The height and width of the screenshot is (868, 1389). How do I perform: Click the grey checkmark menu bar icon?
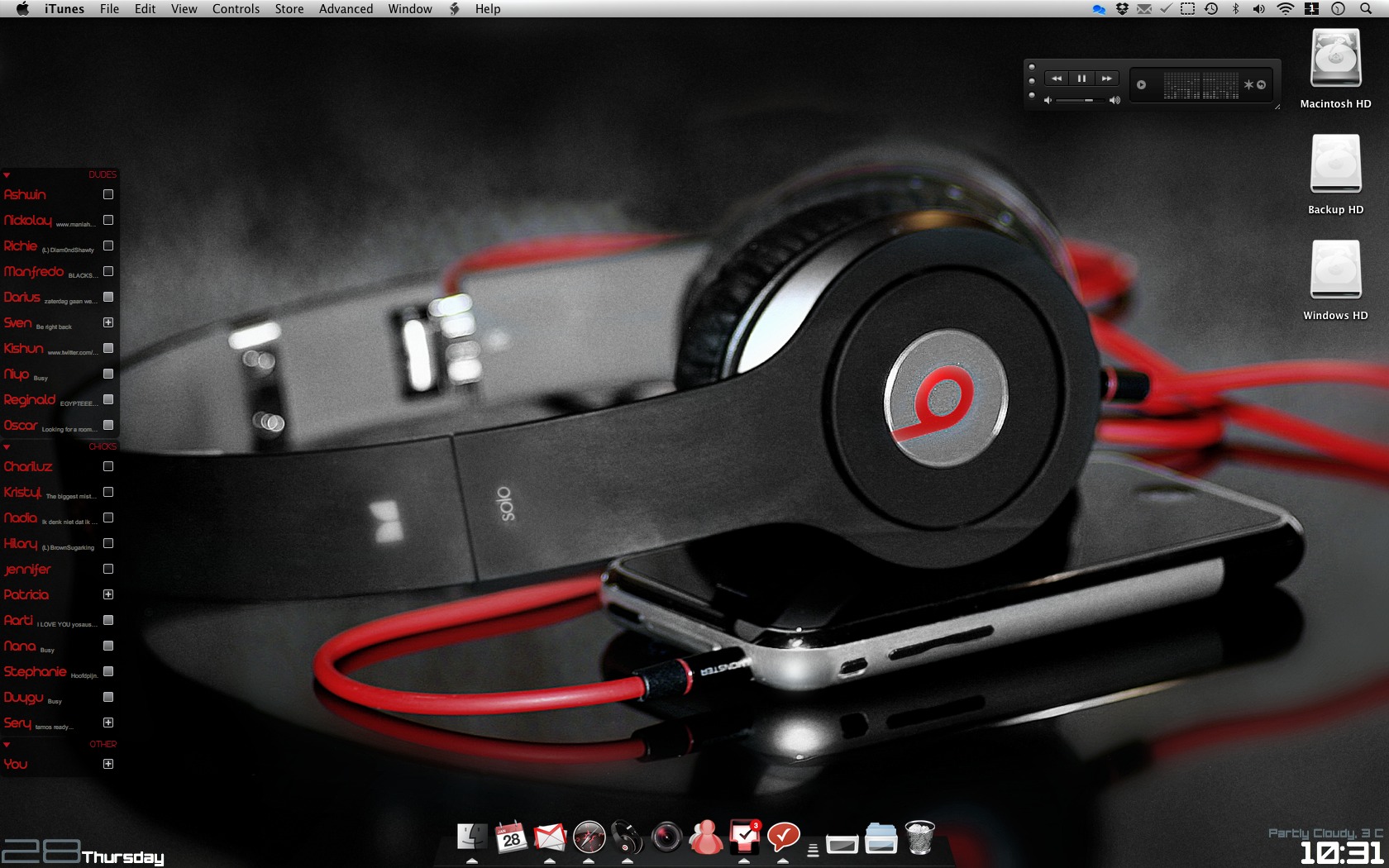(1166, 9)
